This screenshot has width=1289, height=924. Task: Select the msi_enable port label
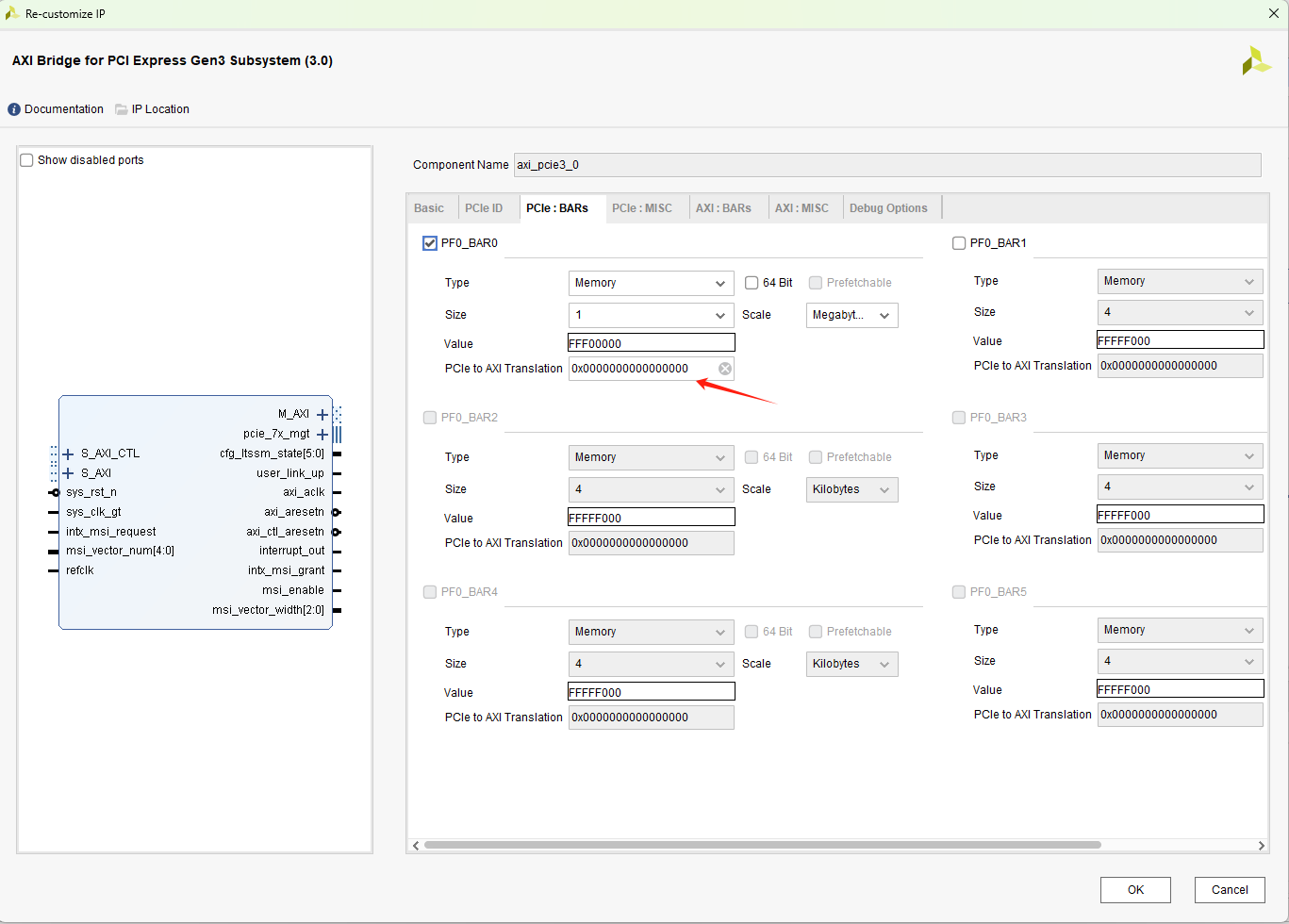pyautogui.click(x=293, y=590)
